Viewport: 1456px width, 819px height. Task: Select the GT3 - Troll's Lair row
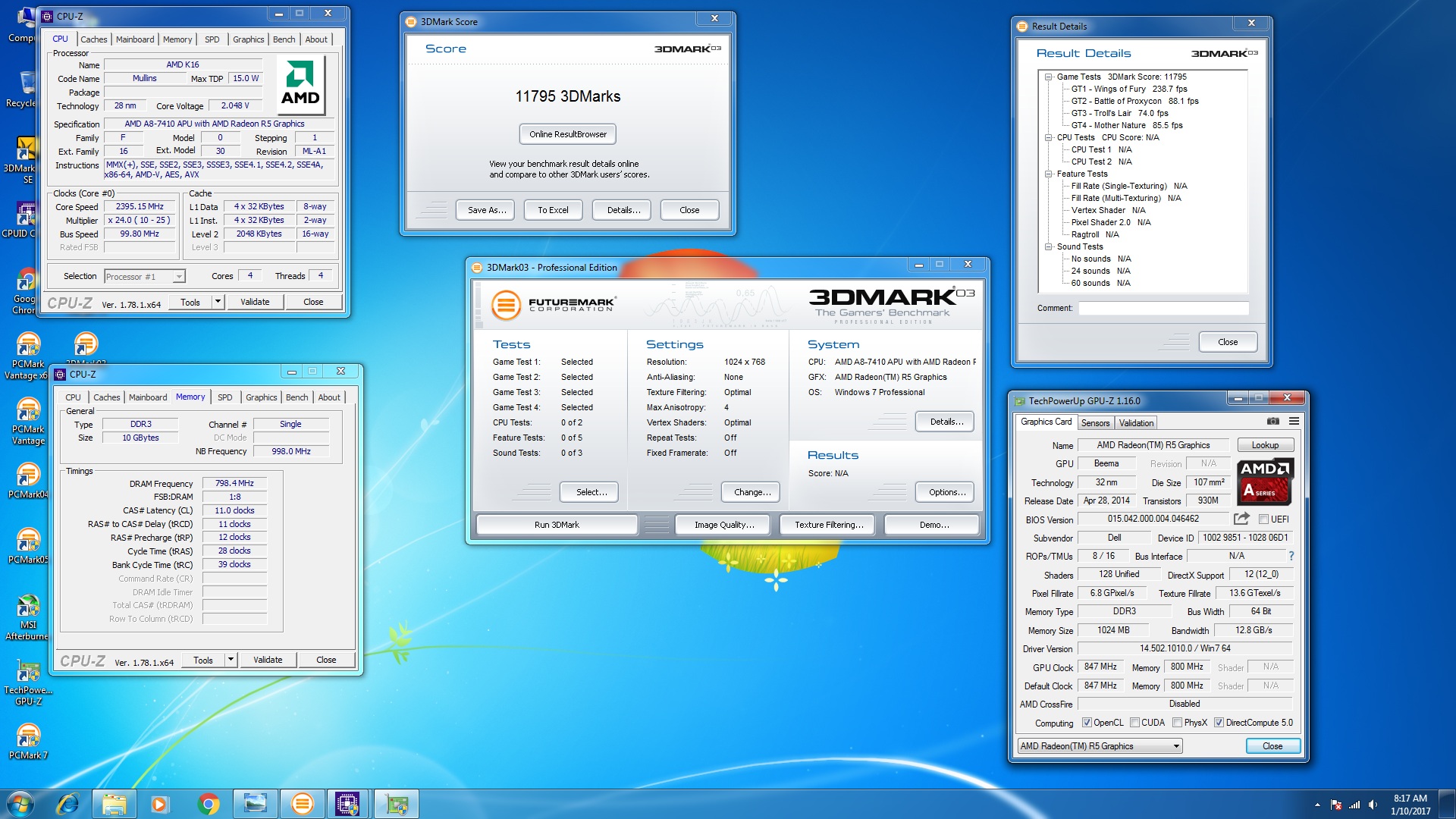1119,113
